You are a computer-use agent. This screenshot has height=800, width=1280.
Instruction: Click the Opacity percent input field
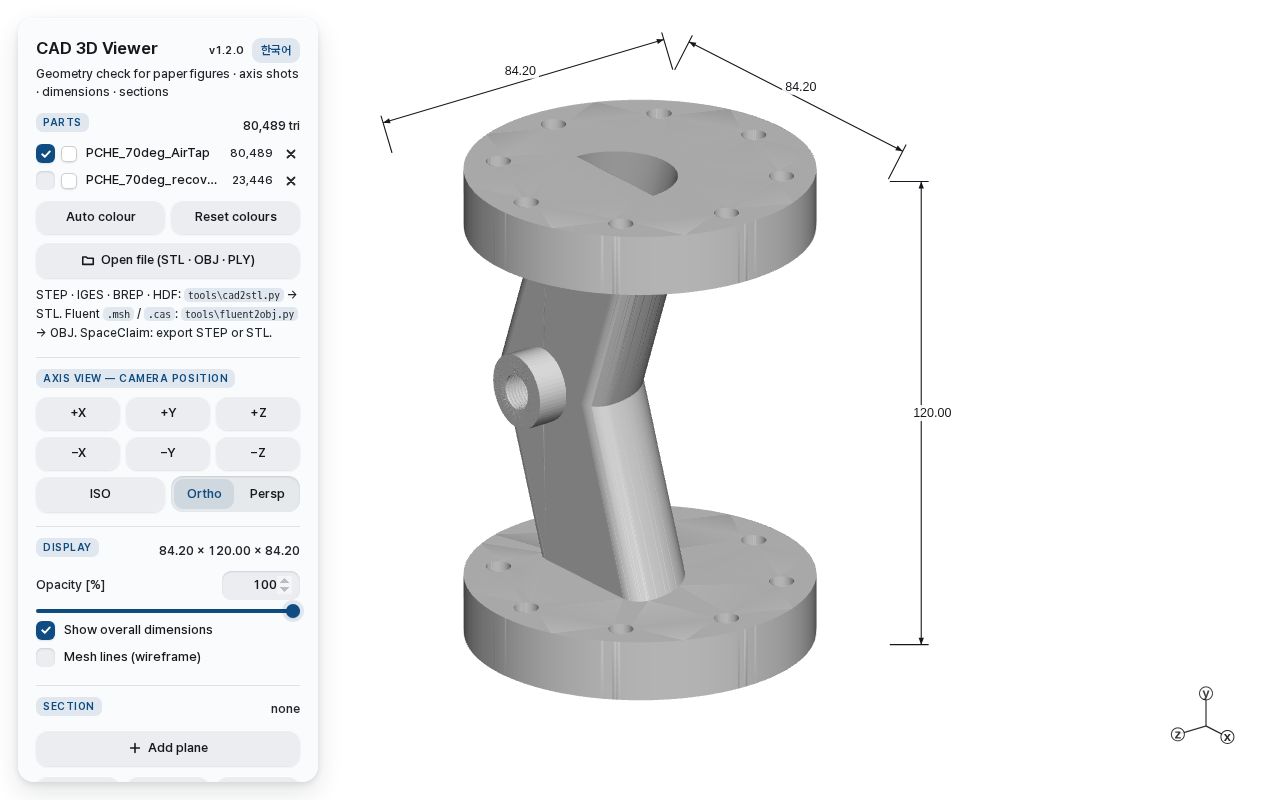(x=261, y=585)
